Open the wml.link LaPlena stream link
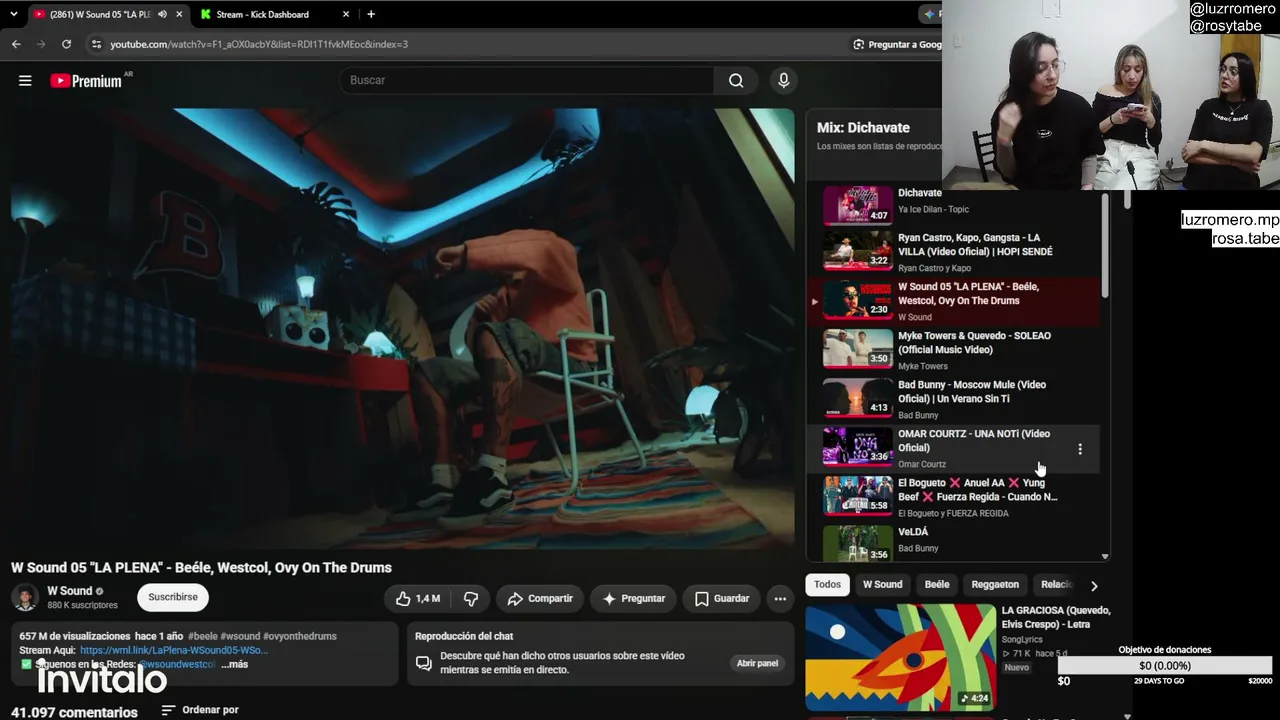The width and height of the screenshot is (1280, 720). (174, 650)
